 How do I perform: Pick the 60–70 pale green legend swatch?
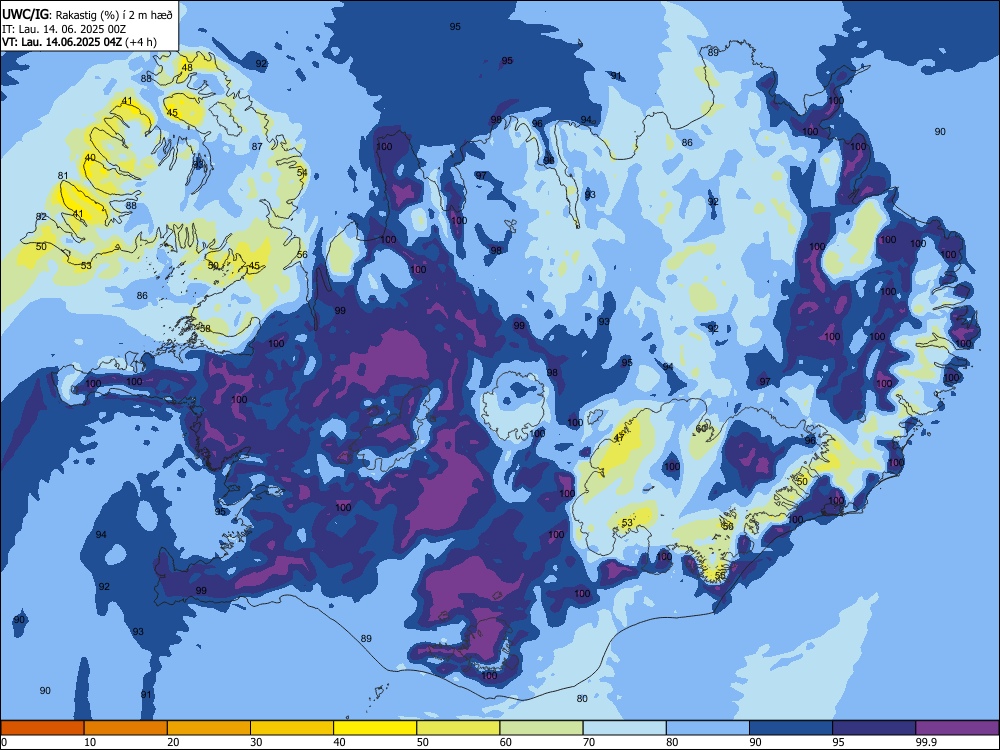541,728
